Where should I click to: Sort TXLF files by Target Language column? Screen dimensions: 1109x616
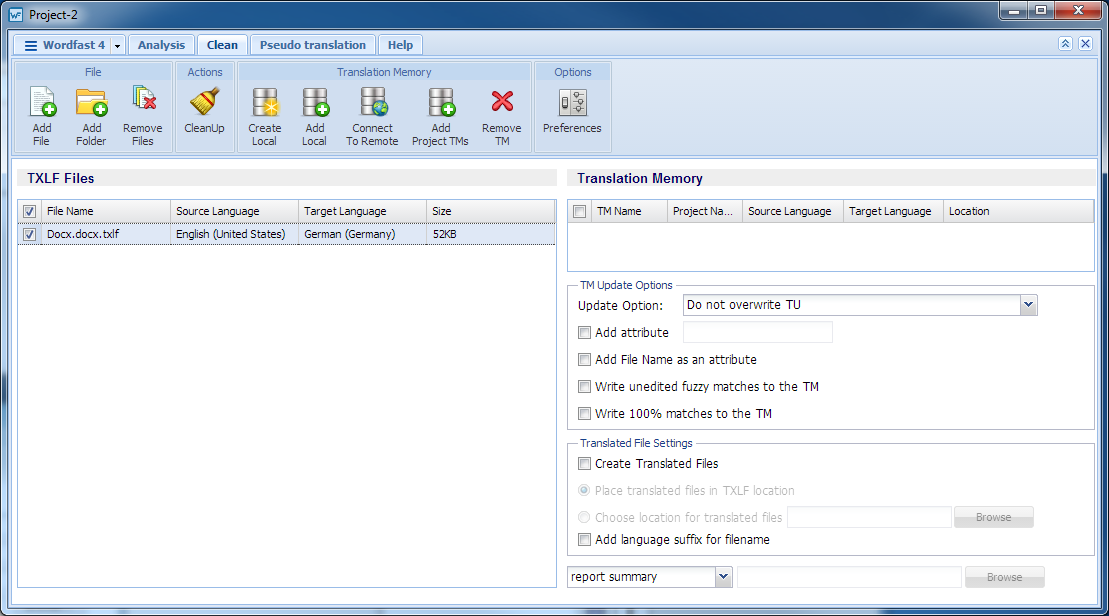pos(362,211)
